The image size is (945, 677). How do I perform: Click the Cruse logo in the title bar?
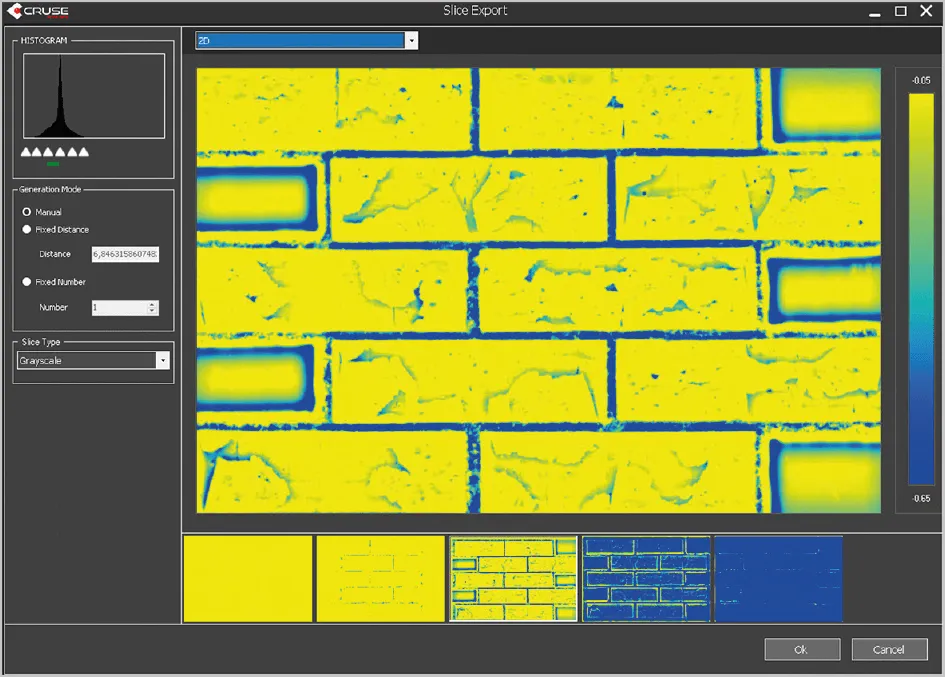click(x=42, y=12)
